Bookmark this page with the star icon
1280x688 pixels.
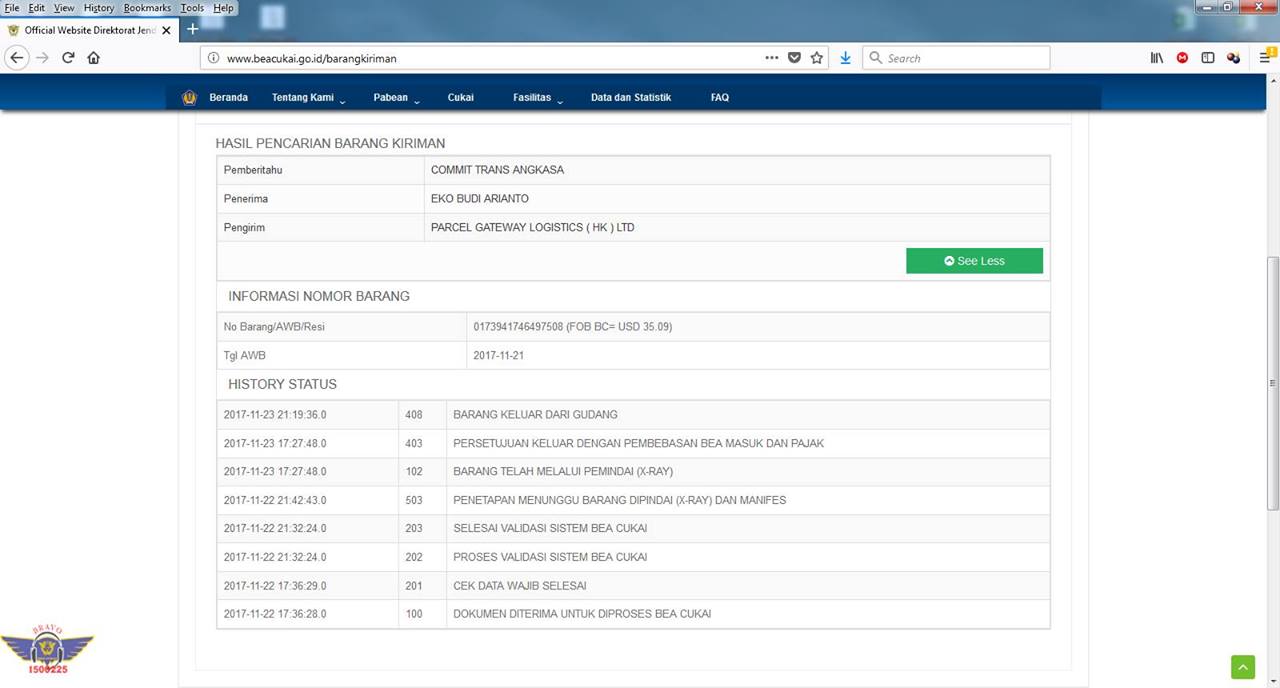click(817, 58)
